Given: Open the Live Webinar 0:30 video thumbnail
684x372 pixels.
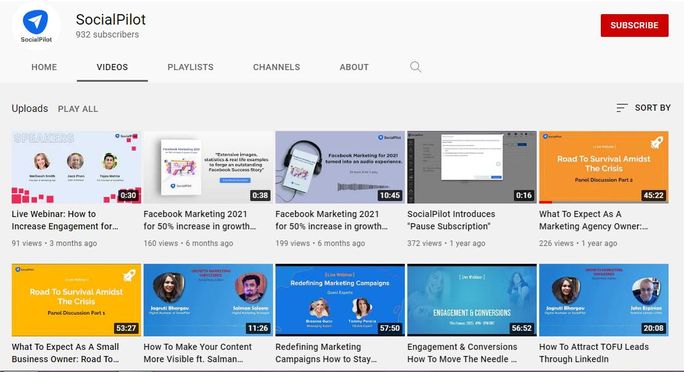Looking at the screenshot, I should point(76,167).
